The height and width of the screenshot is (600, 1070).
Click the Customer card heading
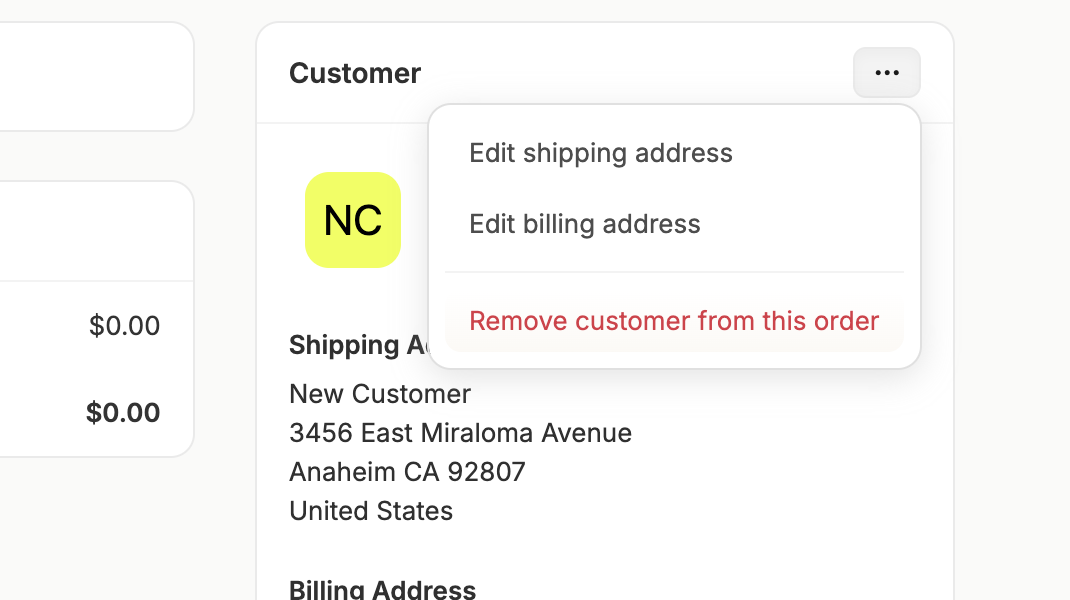tap(355, 73)
